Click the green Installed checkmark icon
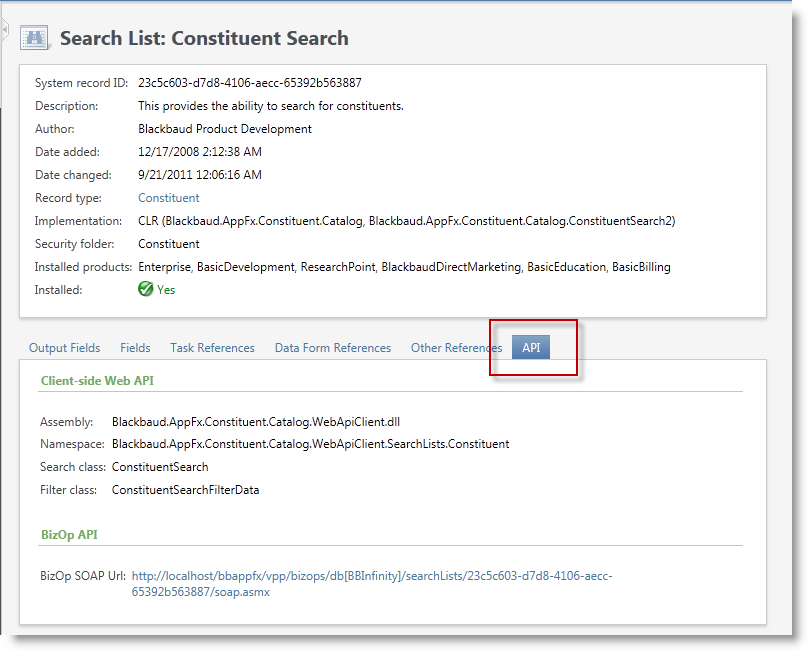The width and height of the screenshot is (808, 651). coord(146,290)
